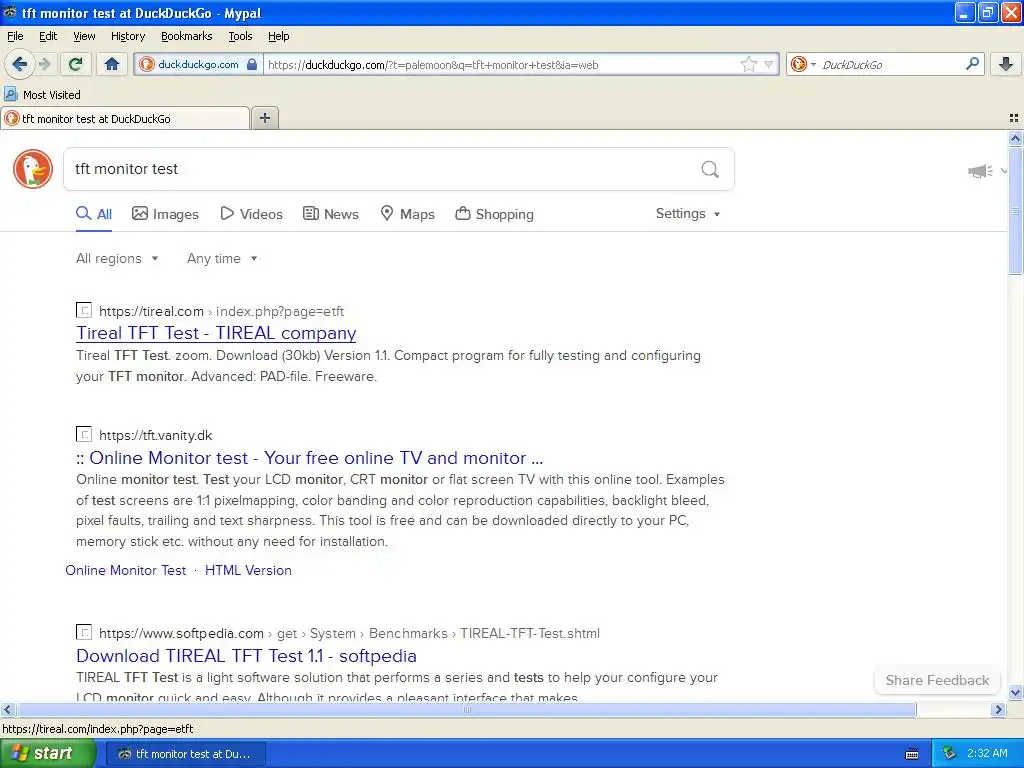Screen dimensions: 1024x768
Task: Open Tireal TFT Test - TIREAL company link
Action: coord(216,333)
